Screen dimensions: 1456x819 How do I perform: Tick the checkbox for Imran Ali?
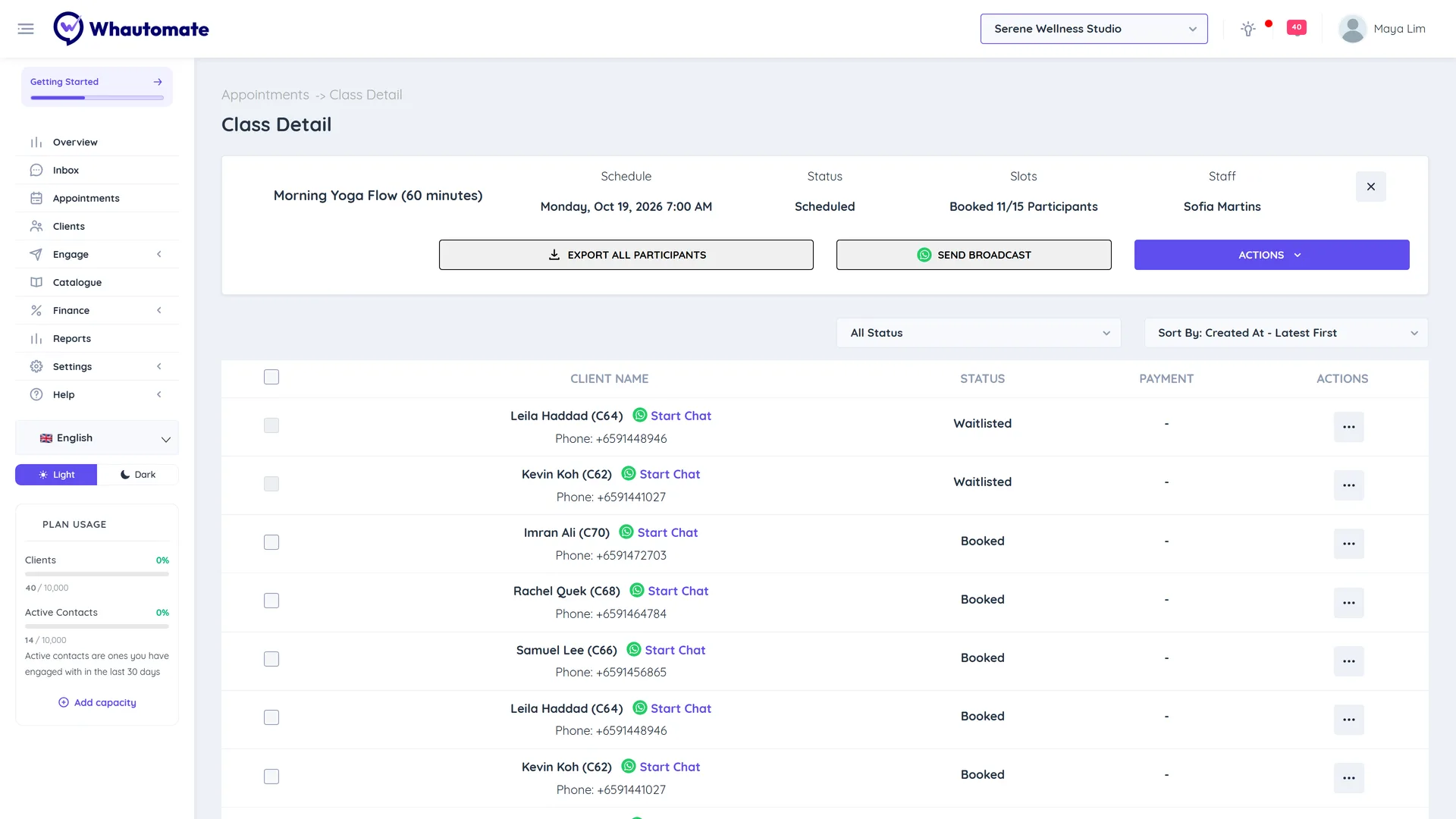271,542
